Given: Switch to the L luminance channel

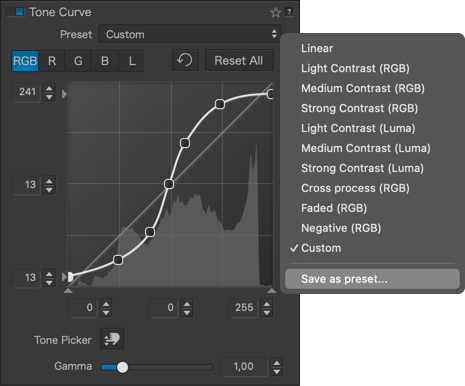Looking at the screenshot, I should (x=132, y=61).
